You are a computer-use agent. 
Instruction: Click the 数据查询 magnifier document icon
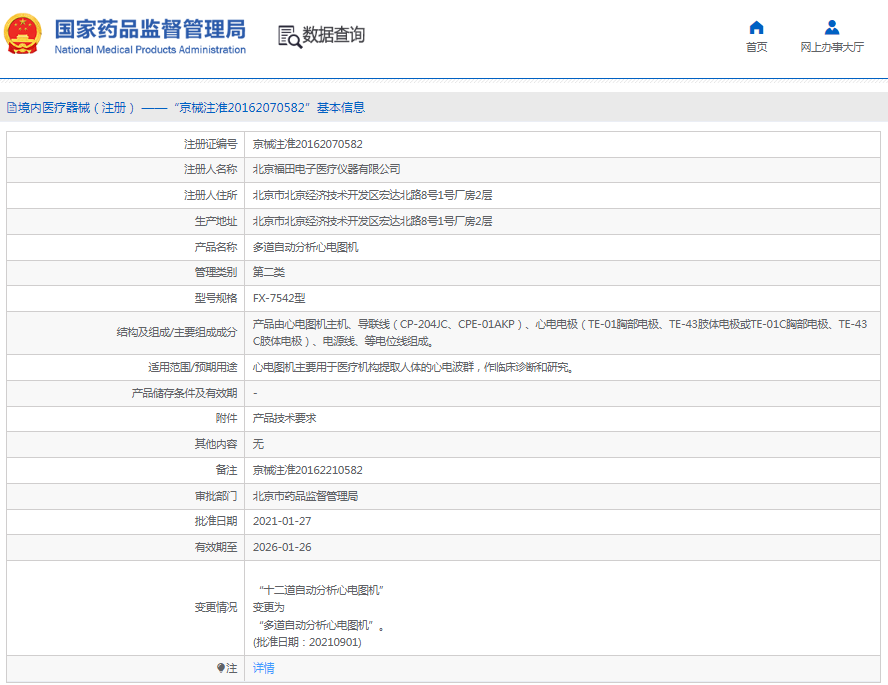pos(288,36)
